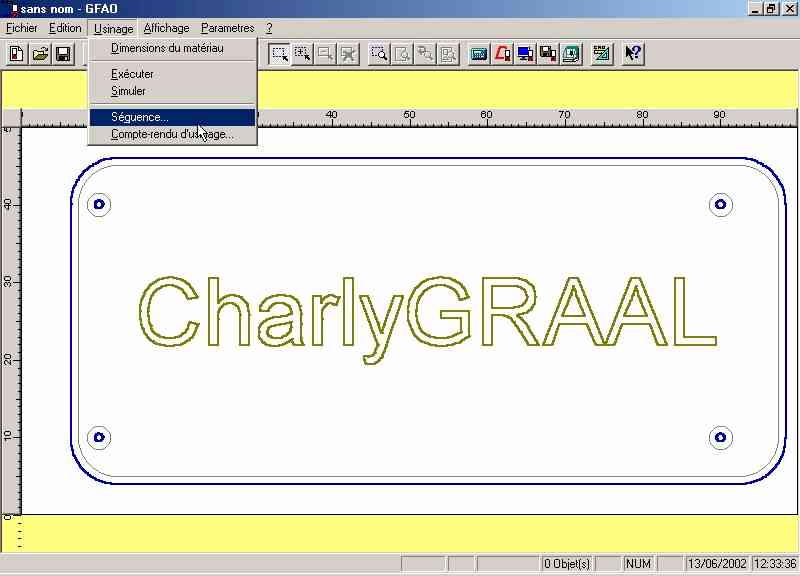Click the greyed-out remove-from-selection tool
This screenshot has height=576, width=800.
[326, 54]
